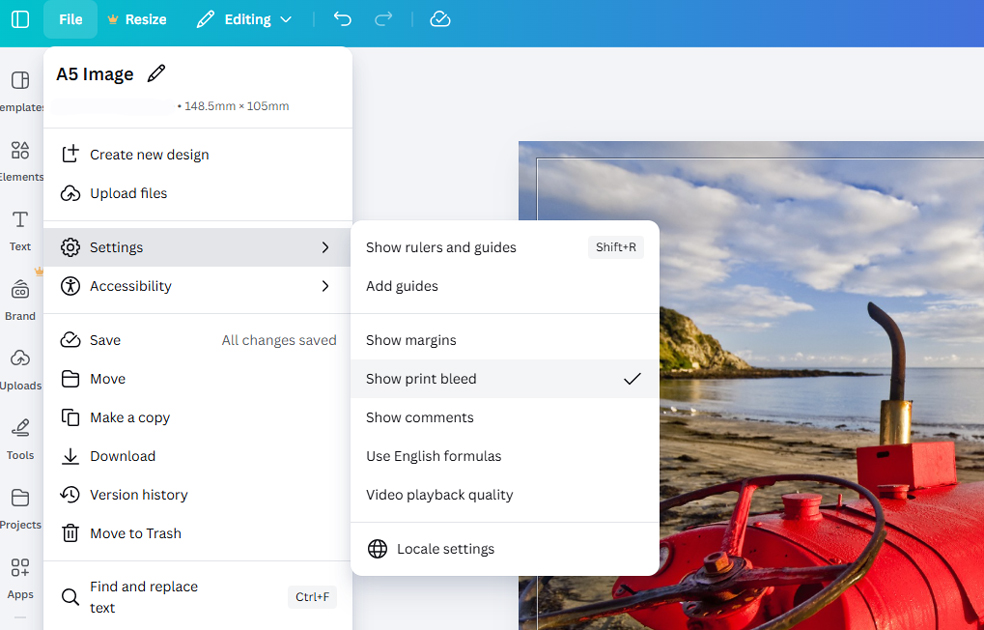984x630 pixels.
Task: Toggle Show margins option
Action: point(505,340)
